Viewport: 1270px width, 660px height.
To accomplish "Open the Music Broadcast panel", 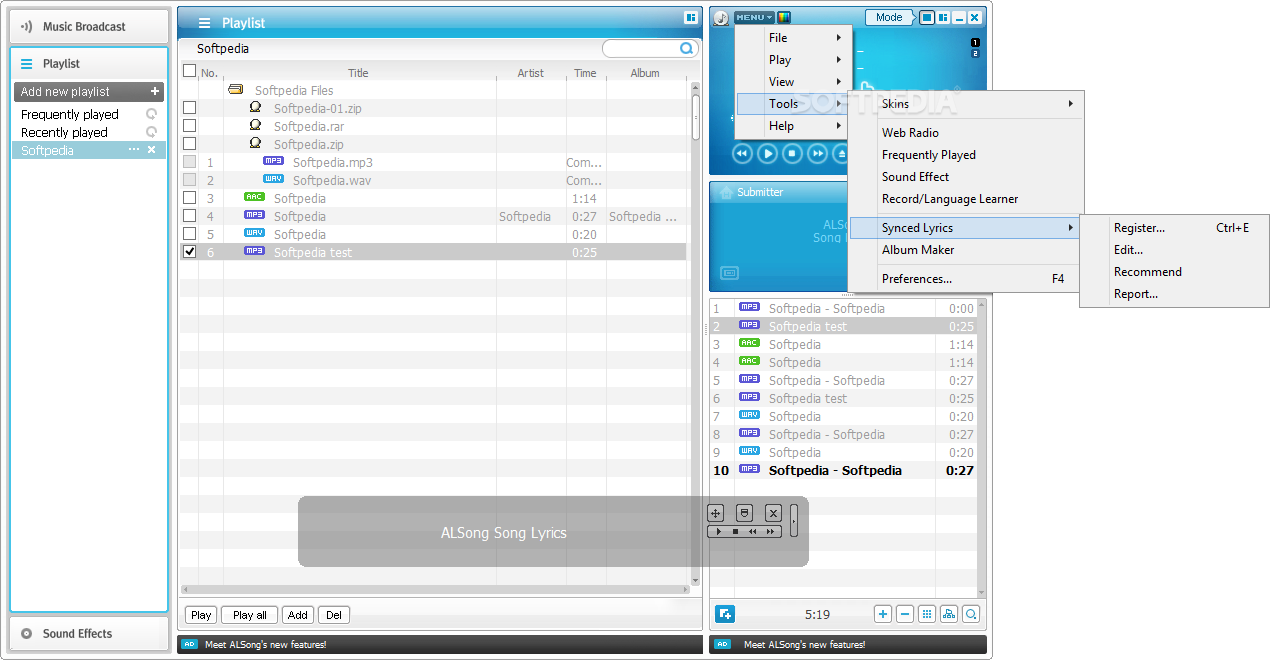I will [89, 27].
